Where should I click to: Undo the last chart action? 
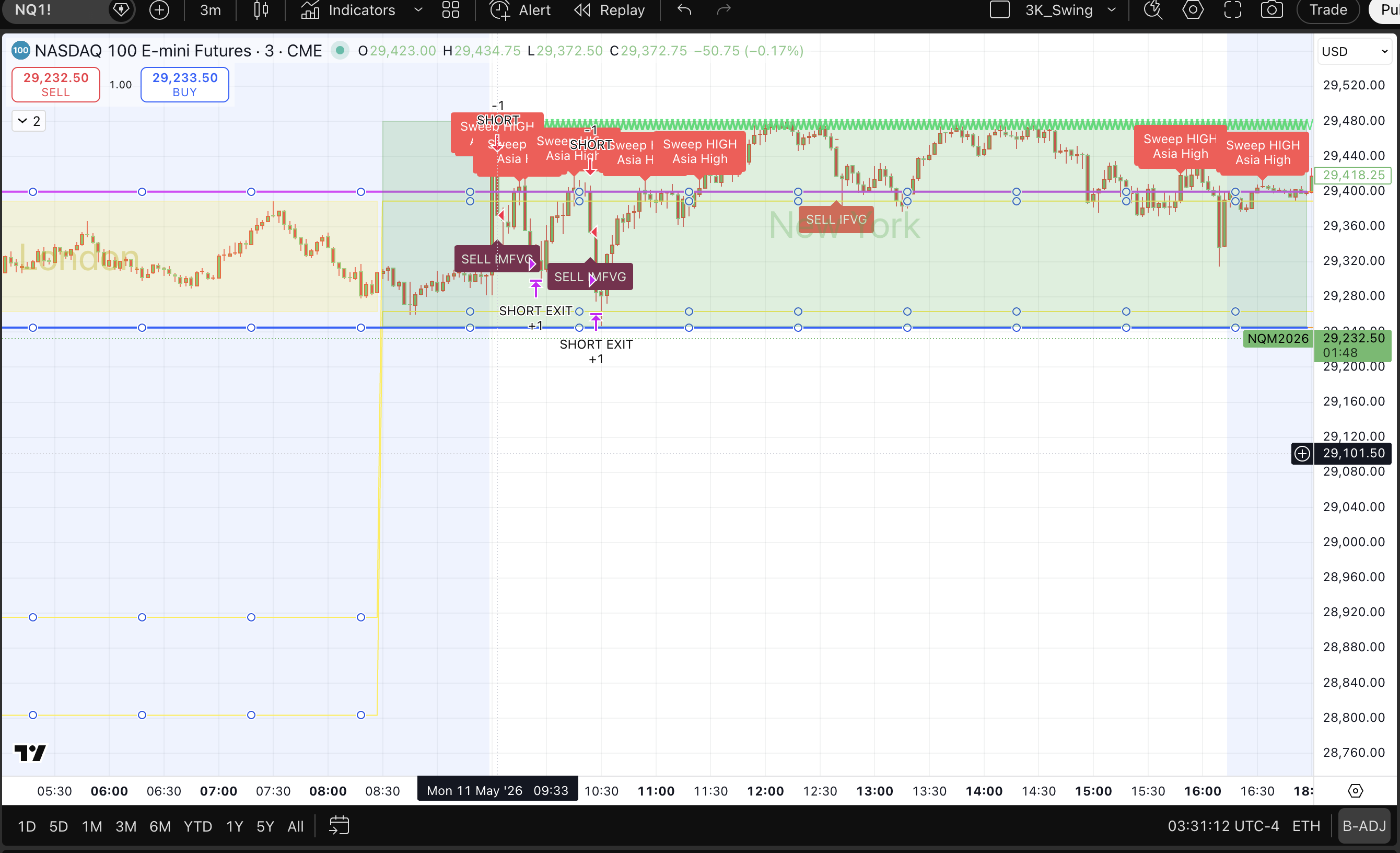tap(684, 9)
